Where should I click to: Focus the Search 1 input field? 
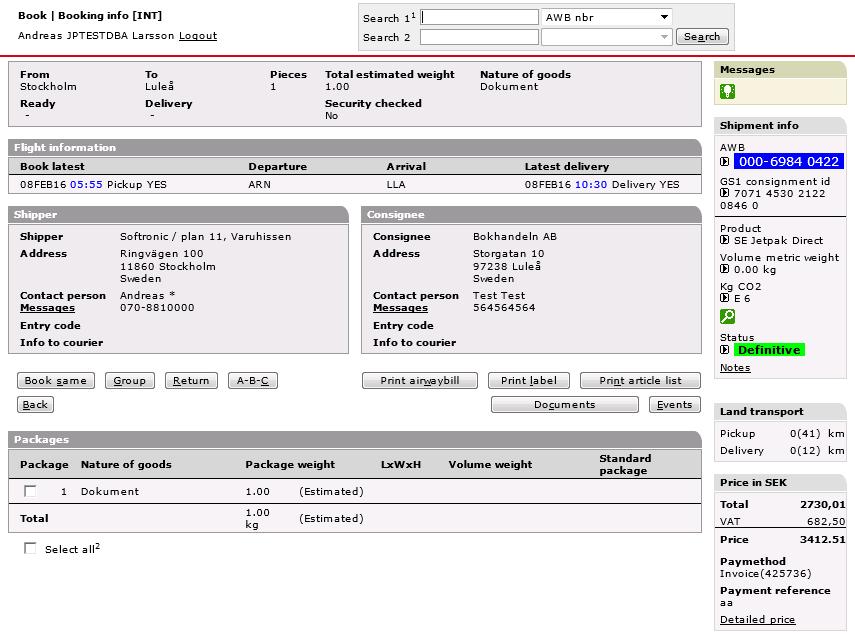click(x=479, y=17)
